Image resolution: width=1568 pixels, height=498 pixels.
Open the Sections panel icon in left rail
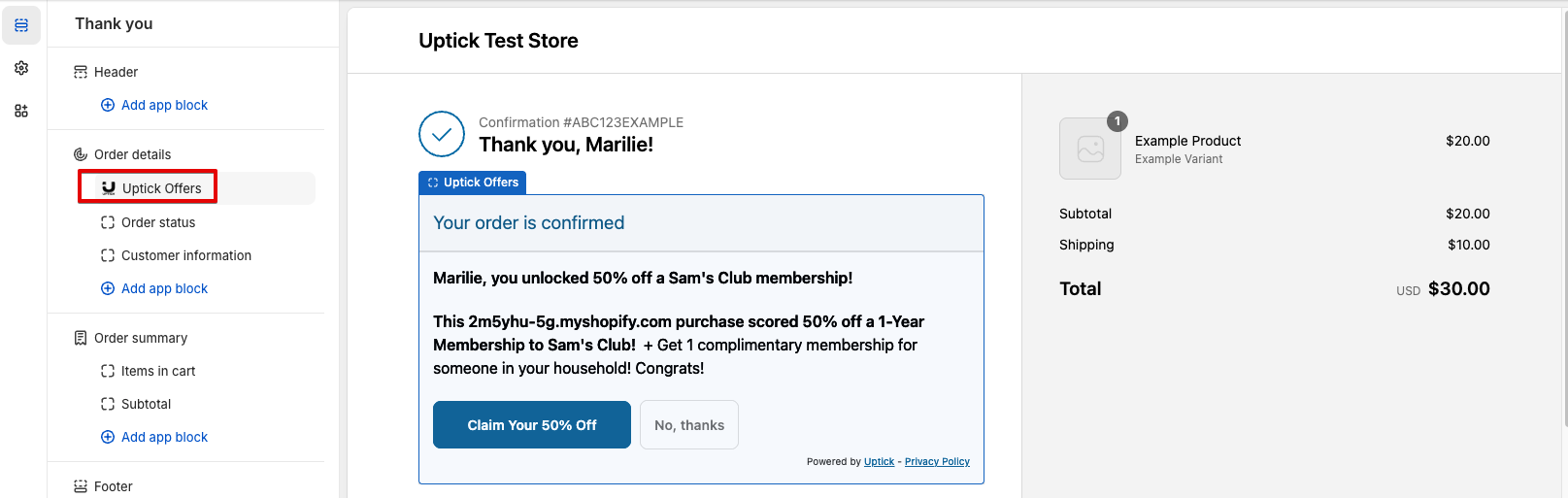pyautogui.click(x=21, y=25)
